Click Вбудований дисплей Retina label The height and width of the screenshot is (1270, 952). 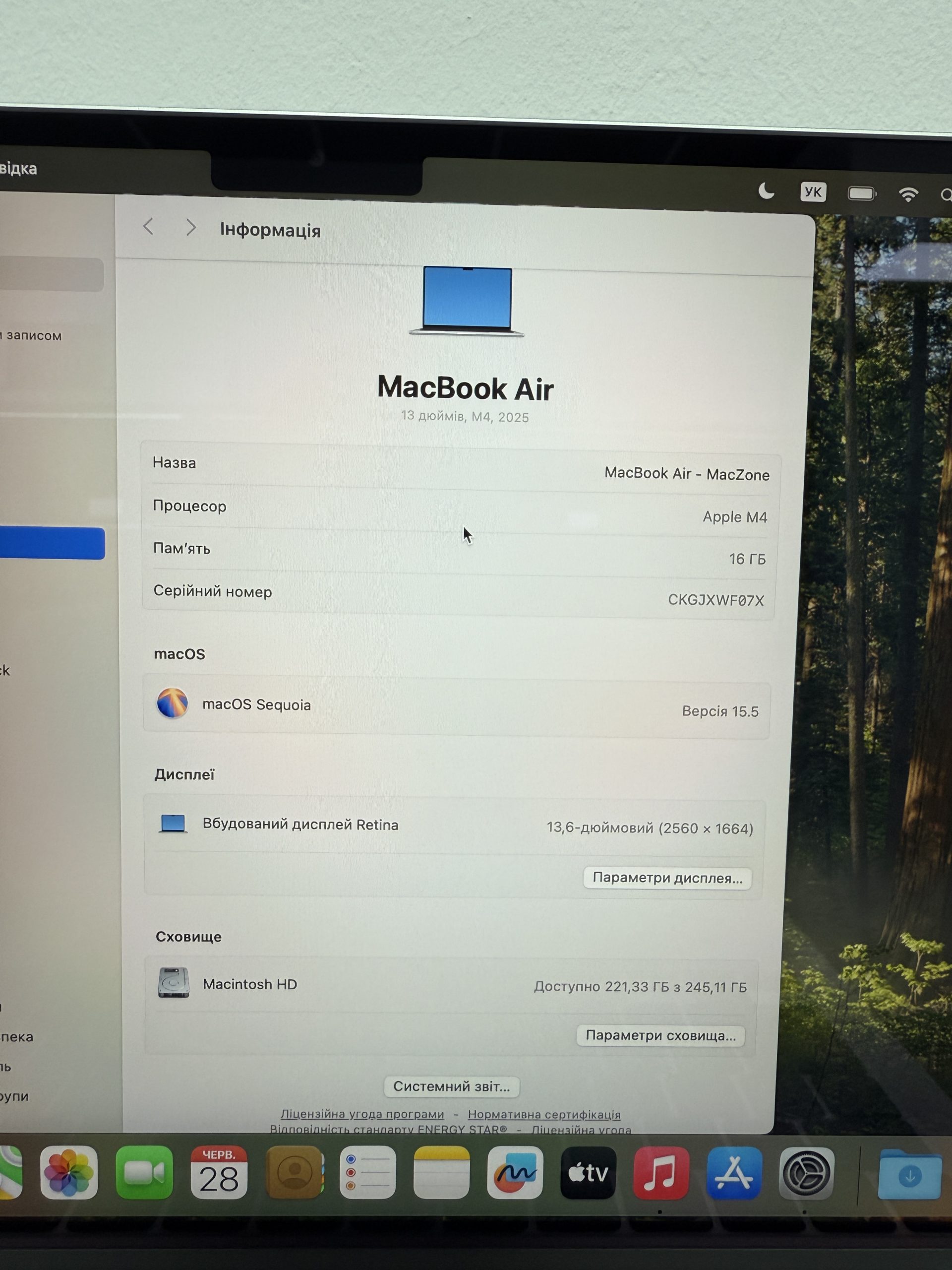tap(300, 825)
